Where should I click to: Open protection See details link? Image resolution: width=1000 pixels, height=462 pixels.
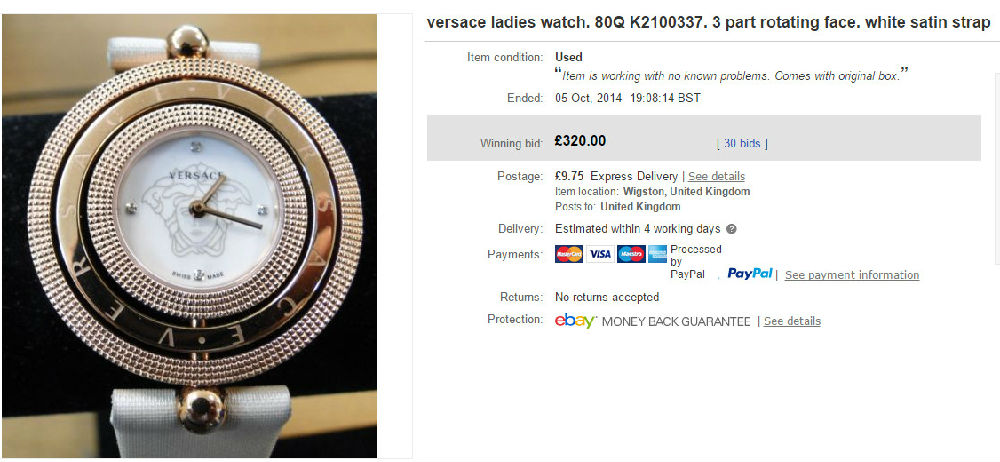pyautogui.click(x=792, y=321)
